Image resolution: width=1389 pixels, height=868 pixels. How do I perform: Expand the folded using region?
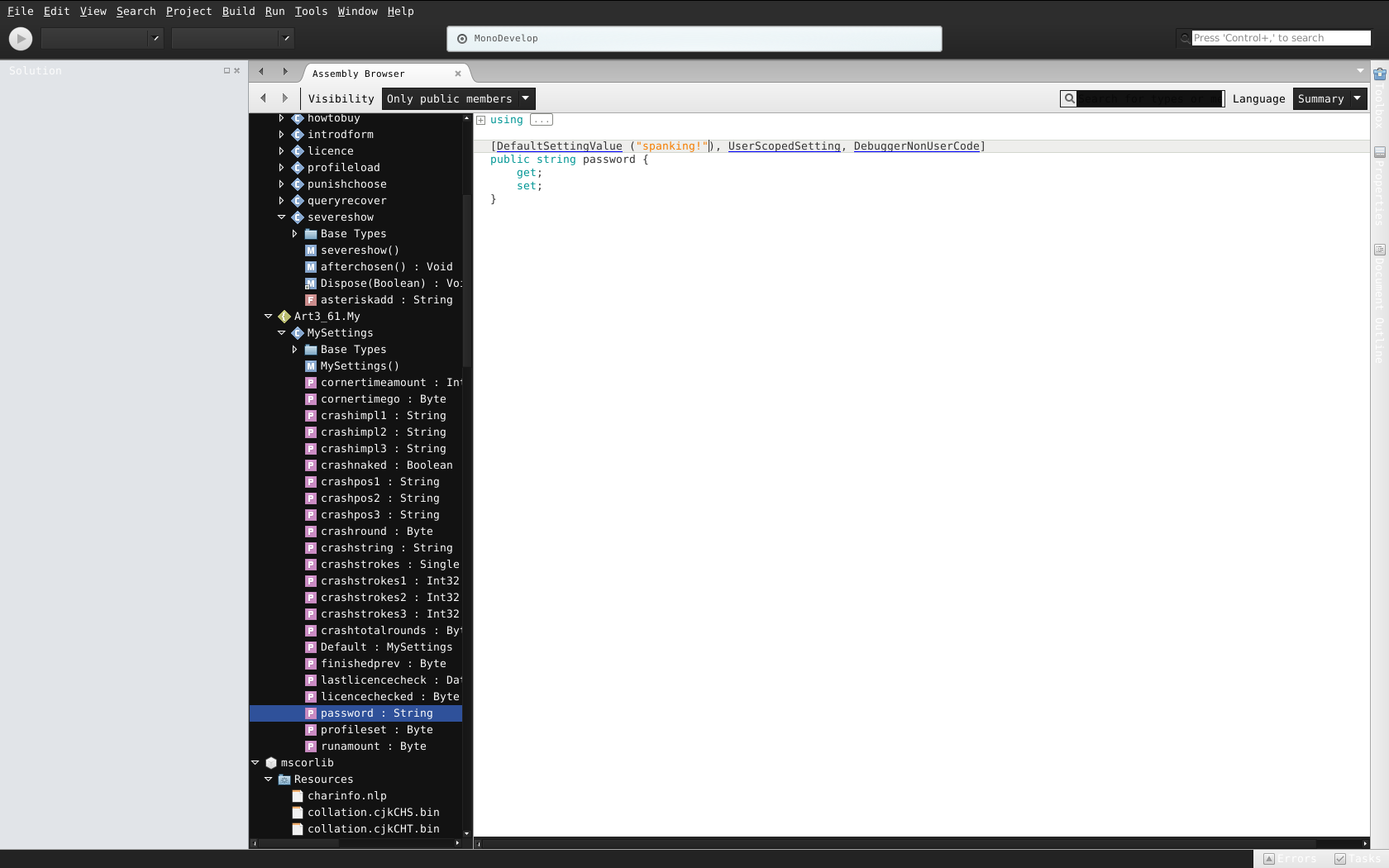tap(480, 120)
